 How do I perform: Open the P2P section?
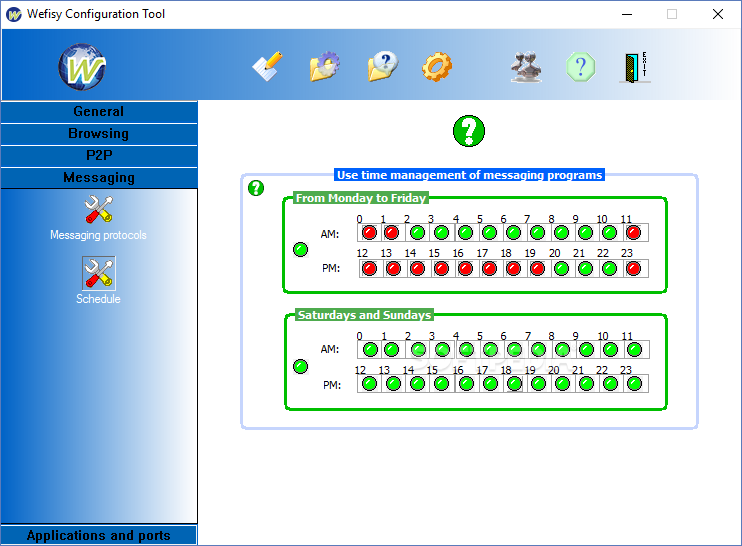pos(99,156)
